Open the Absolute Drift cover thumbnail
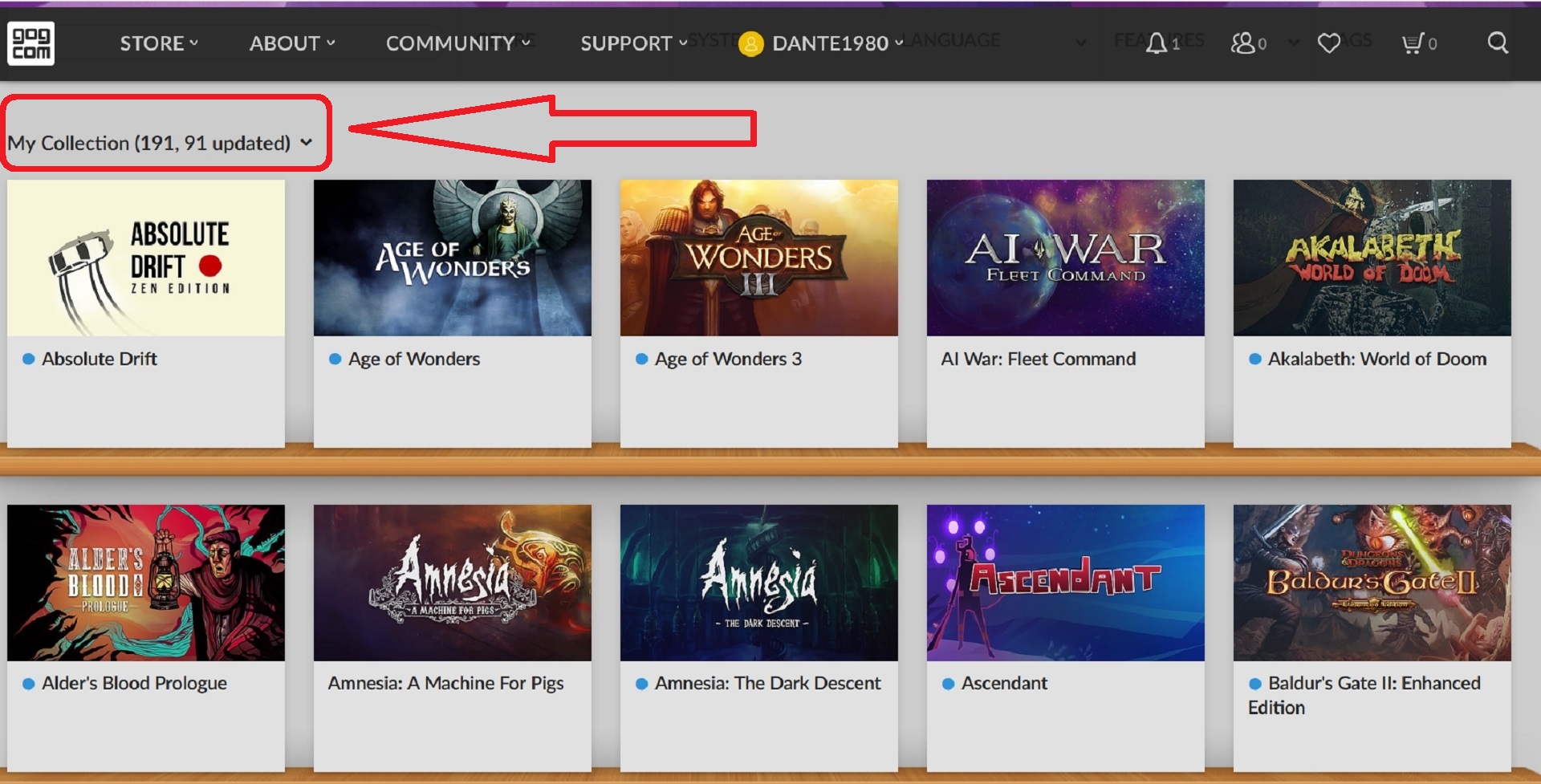The height and width of the screenshot is (784, 1541). pos(146,258)
